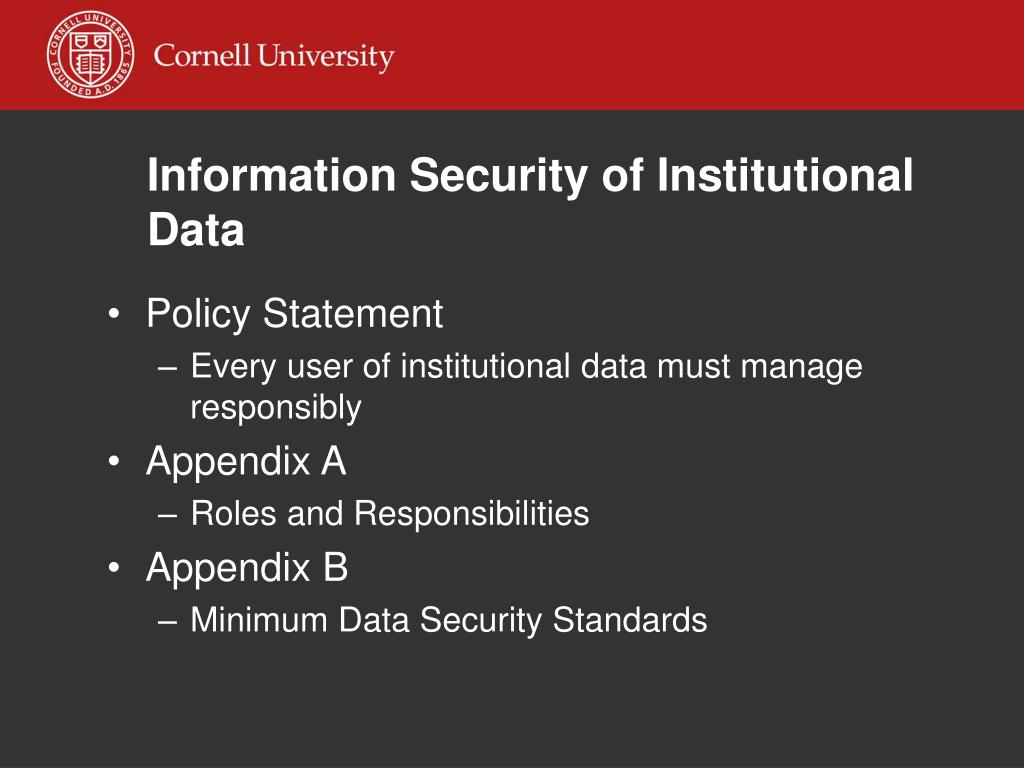
Task: Click the word 'Data' in the title
Action: pyautogui.click(x=196, y=230)
